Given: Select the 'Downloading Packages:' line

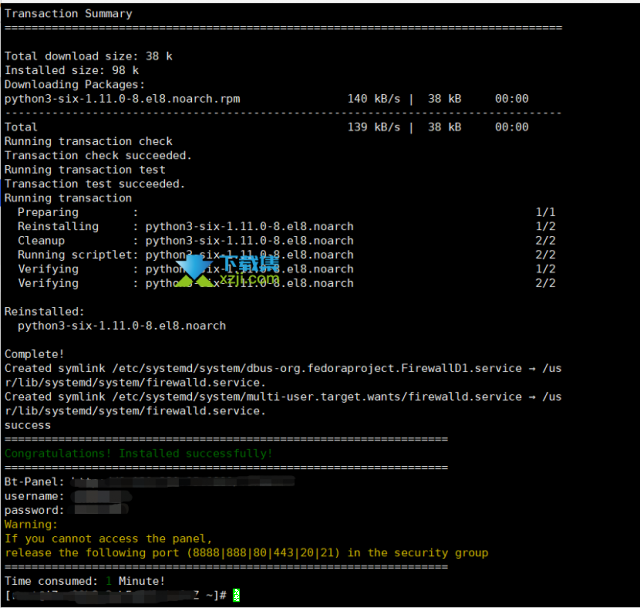Looking at the screenshot, I should pos(75,84).
